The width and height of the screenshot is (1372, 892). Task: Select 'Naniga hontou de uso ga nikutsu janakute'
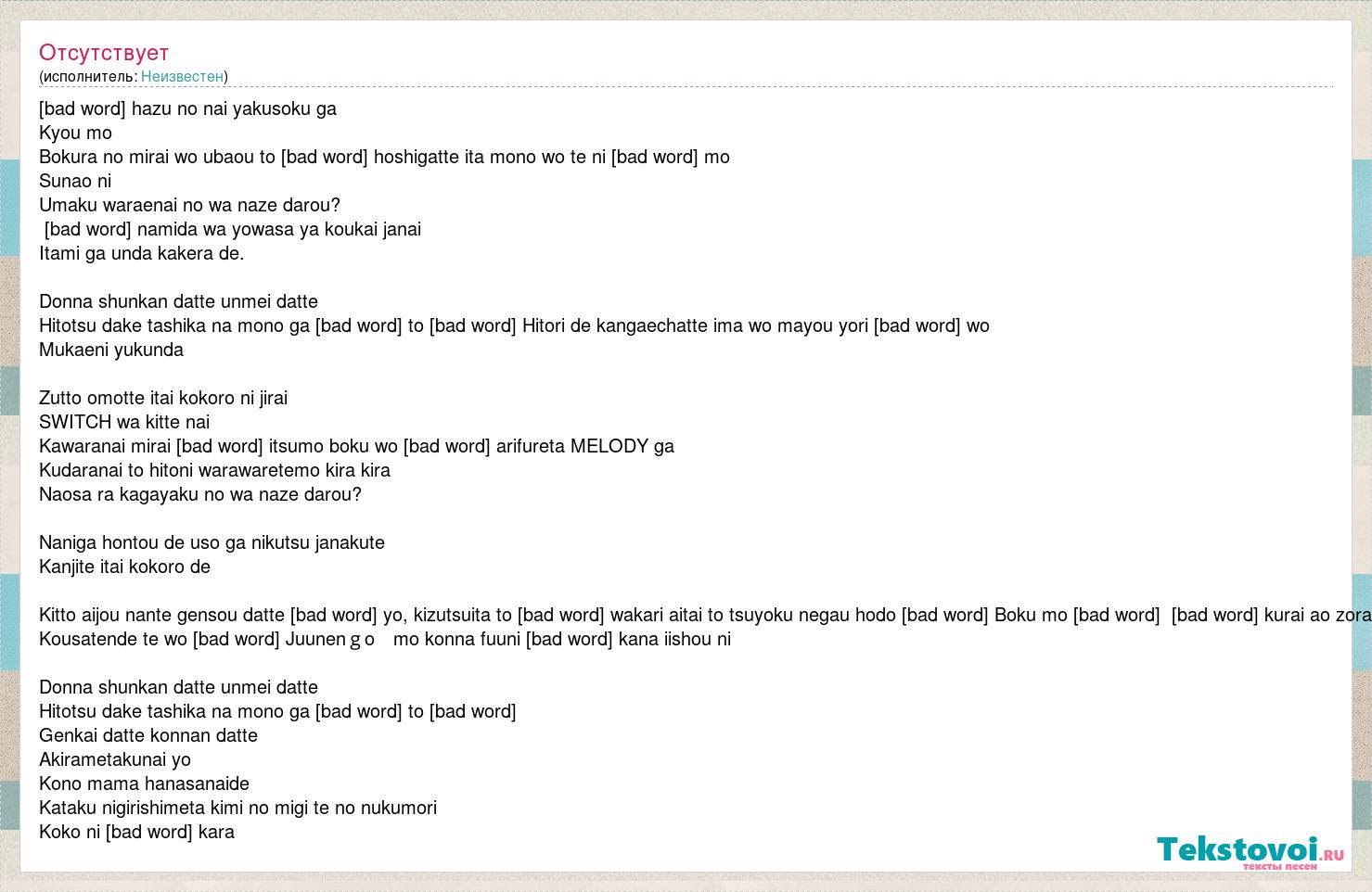click(212, 542)
